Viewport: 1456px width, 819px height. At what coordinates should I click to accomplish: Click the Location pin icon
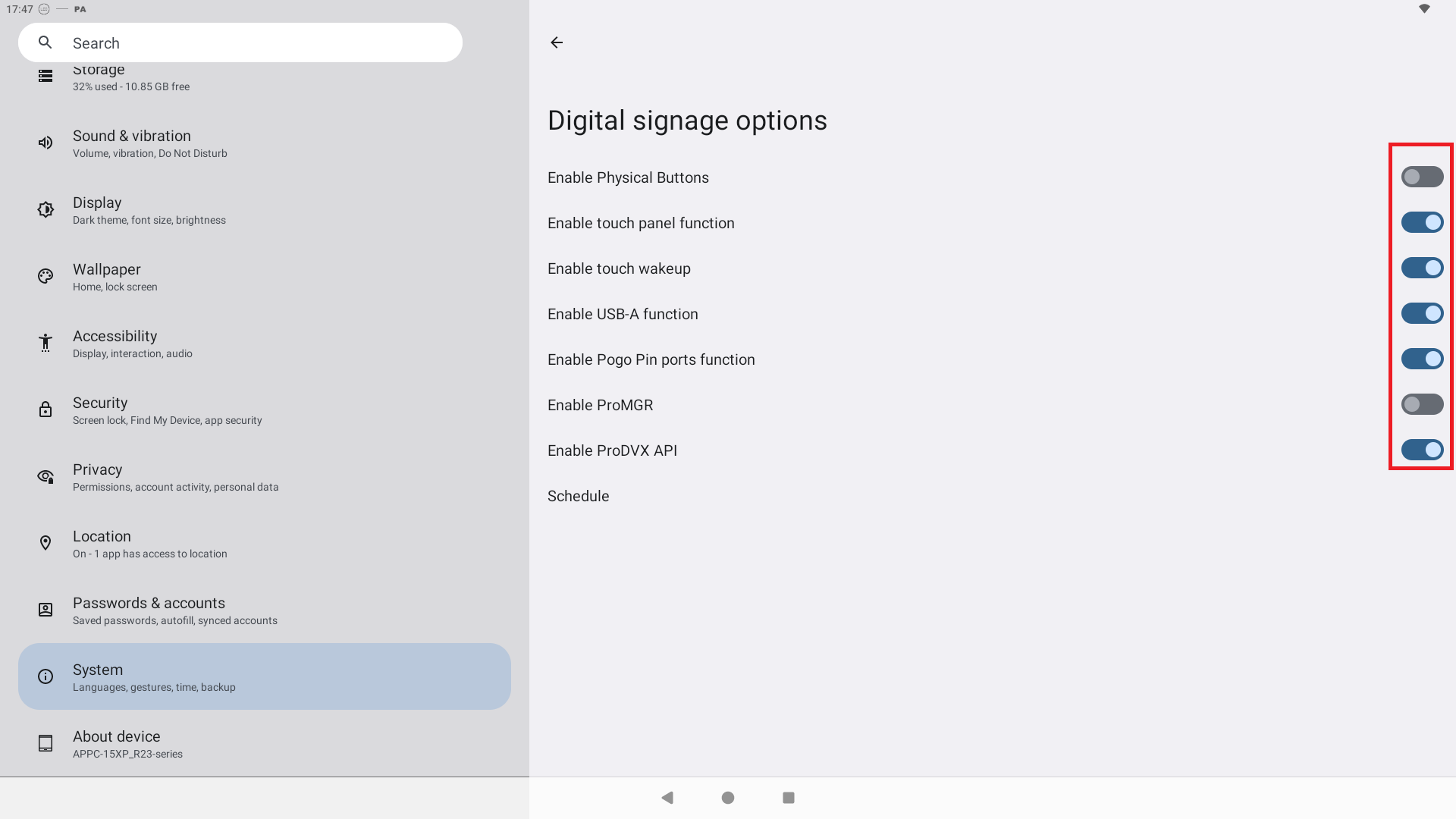coord(45,543)
